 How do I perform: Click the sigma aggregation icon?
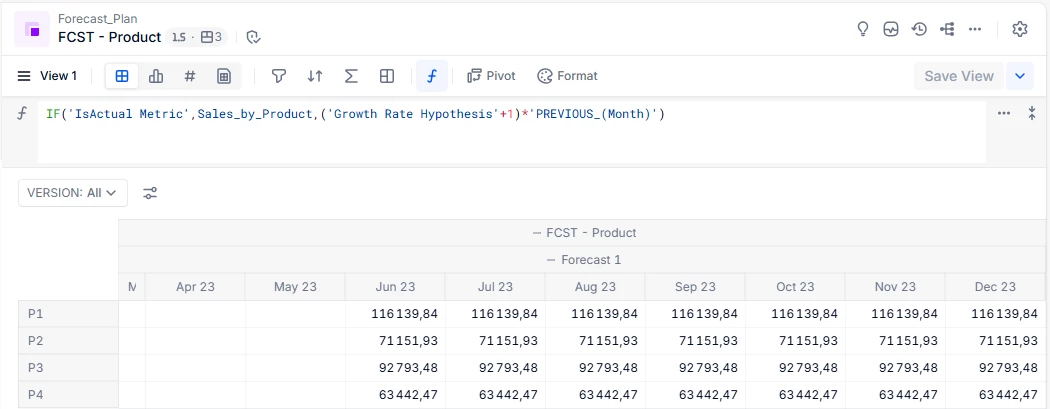pyautogui.click(x=351, y=76)
